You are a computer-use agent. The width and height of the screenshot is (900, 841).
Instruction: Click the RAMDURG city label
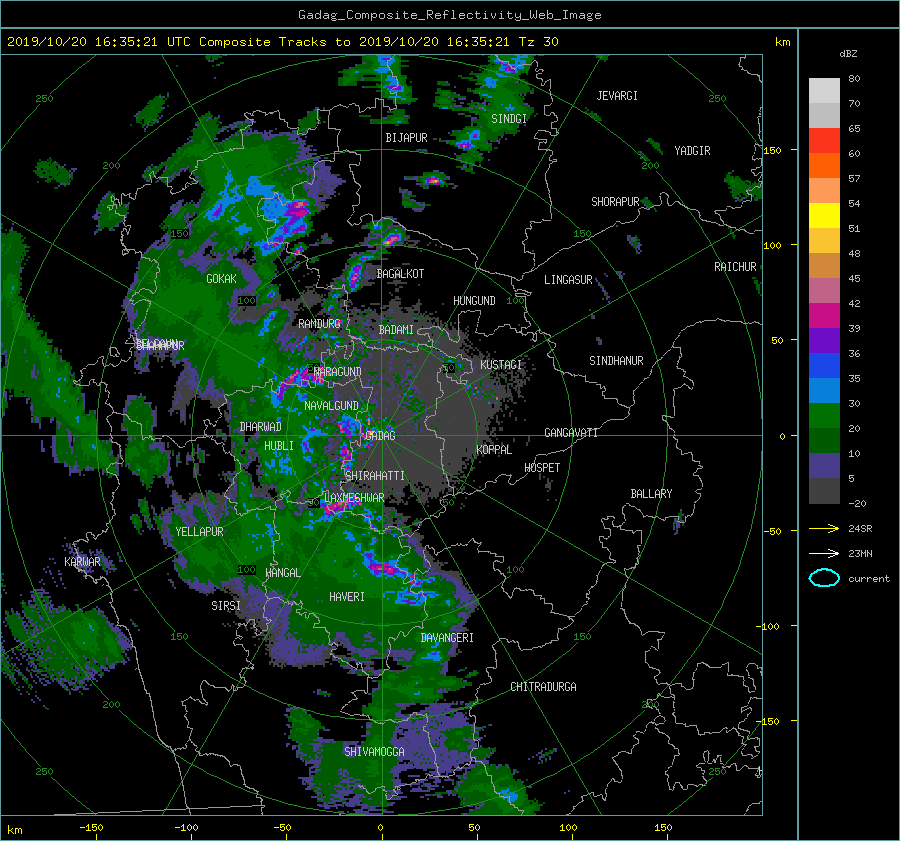tap(320, 324)
